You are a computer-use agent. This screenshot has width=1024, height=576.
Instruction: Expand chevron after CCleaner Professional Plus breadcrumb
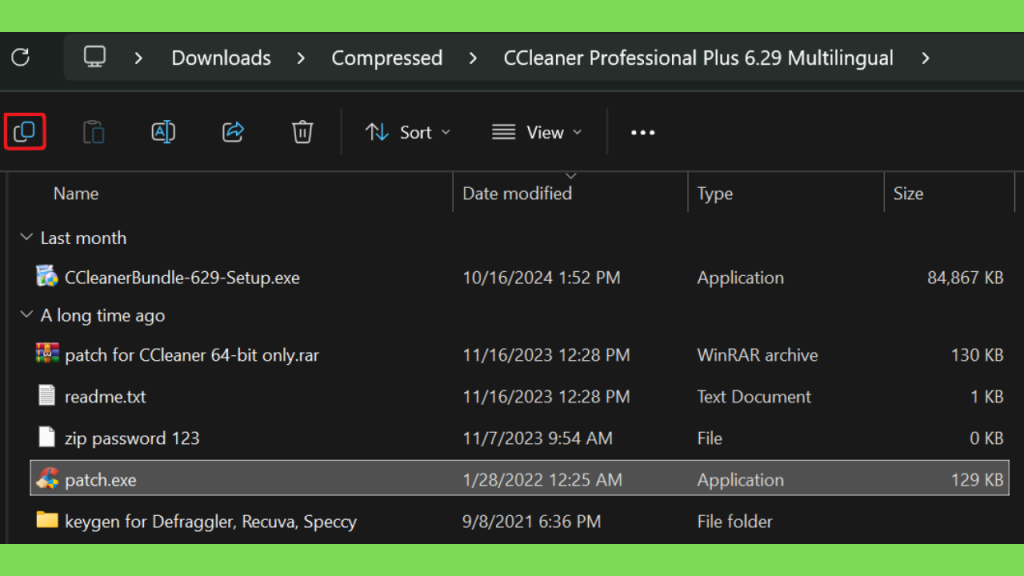pos(925,58)
